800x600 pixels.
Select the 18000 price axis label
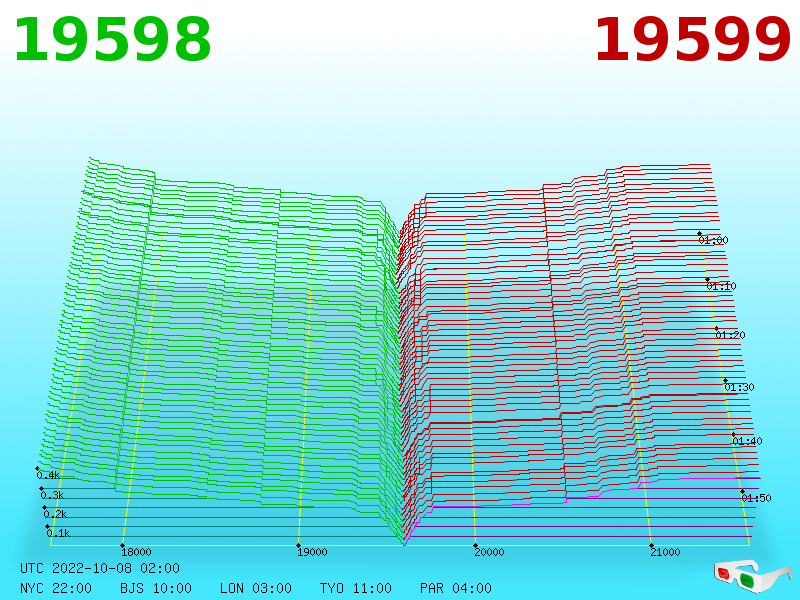click(136, 552)
